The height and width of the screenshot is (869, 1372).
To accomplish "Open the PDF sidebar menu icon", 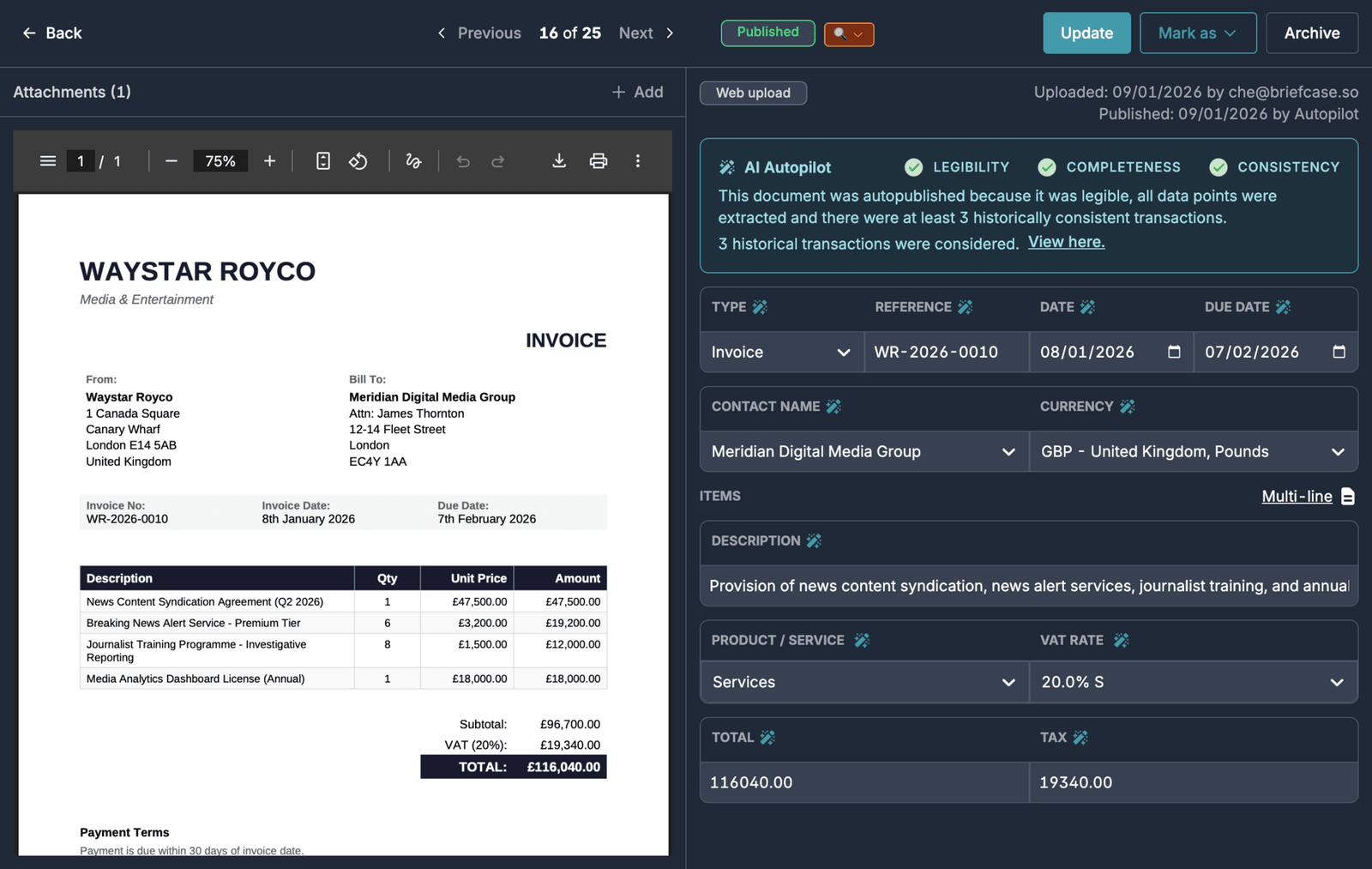I will click(48, 160).
